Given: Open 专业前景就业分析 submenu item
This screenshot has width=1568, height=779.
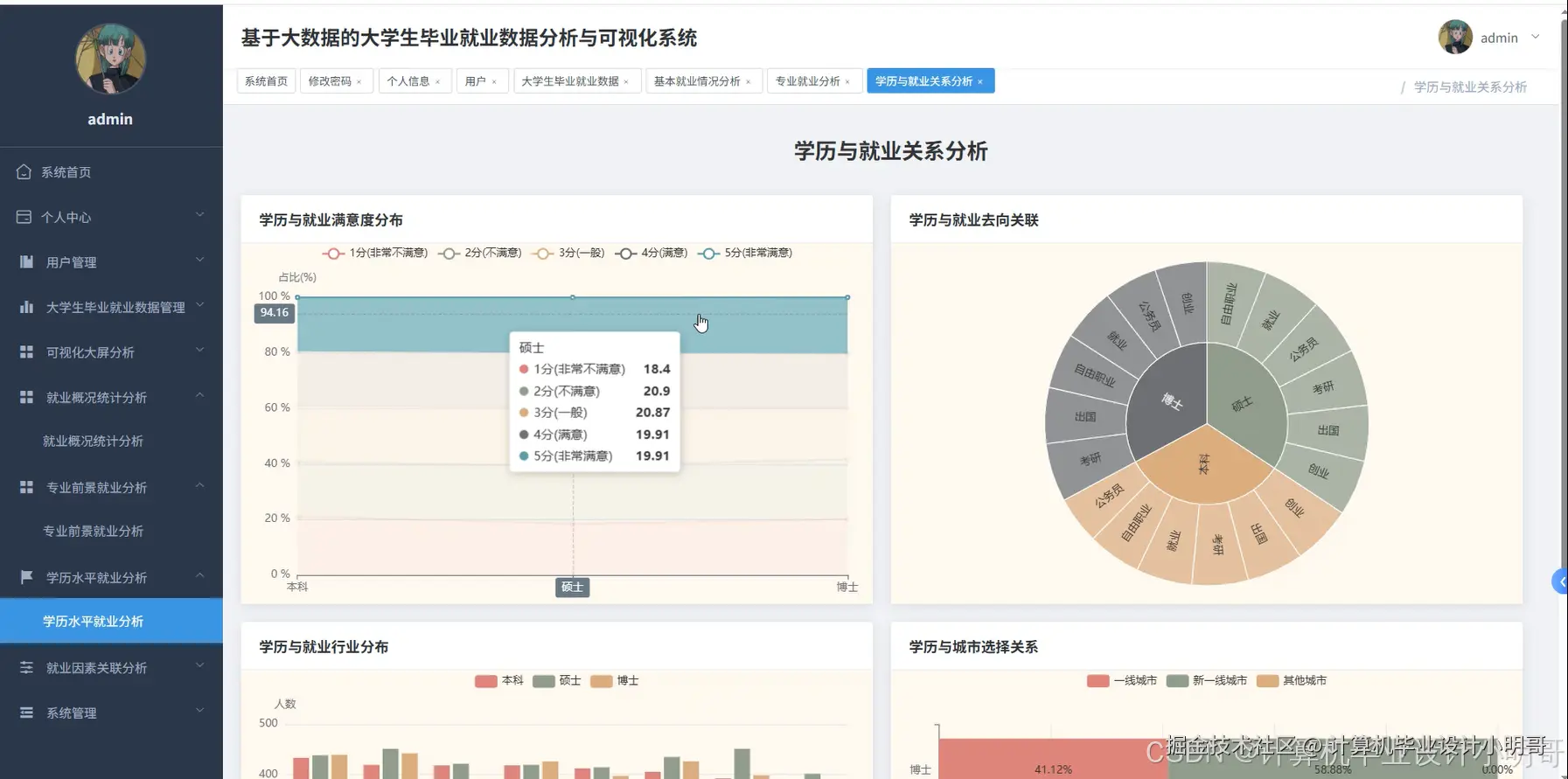Looking at the screenshot, I should 111,532.
